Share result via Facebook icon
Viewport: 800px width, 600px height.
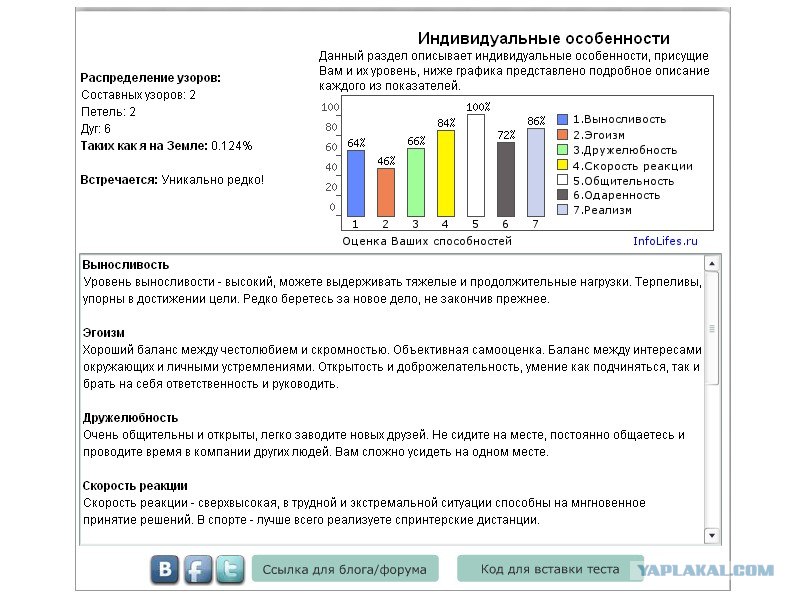(x=197, y=569)
